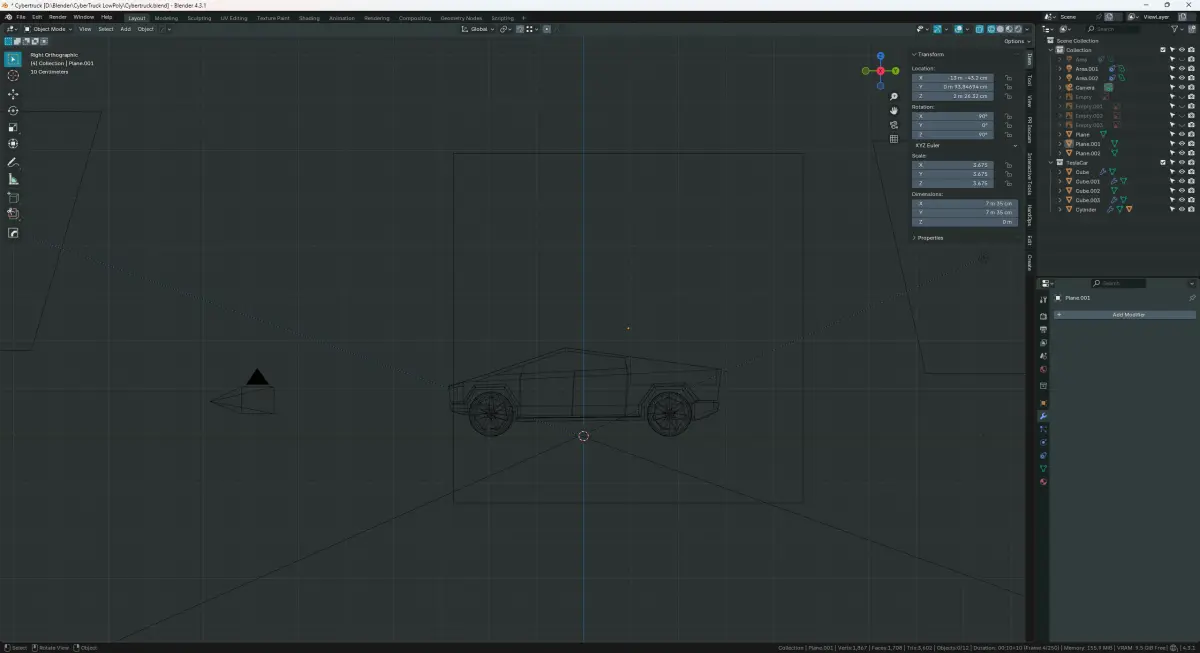The height and width of the screenshot is (653, 1200).
Task: Click the Location X value field
Action: point(953,77)
